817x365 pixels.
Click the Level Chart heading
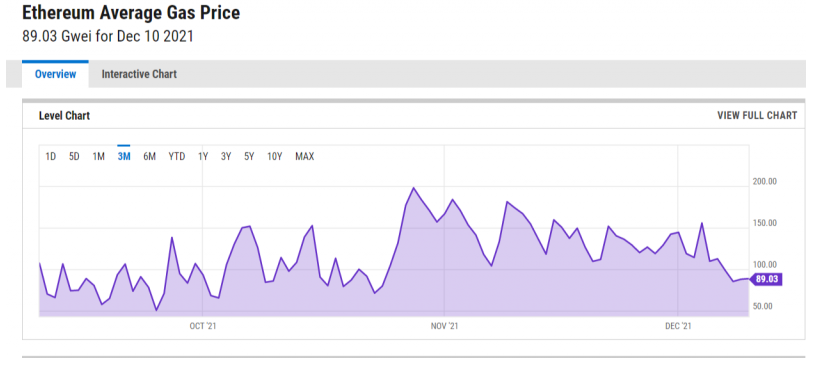click(x=64, y=116)
